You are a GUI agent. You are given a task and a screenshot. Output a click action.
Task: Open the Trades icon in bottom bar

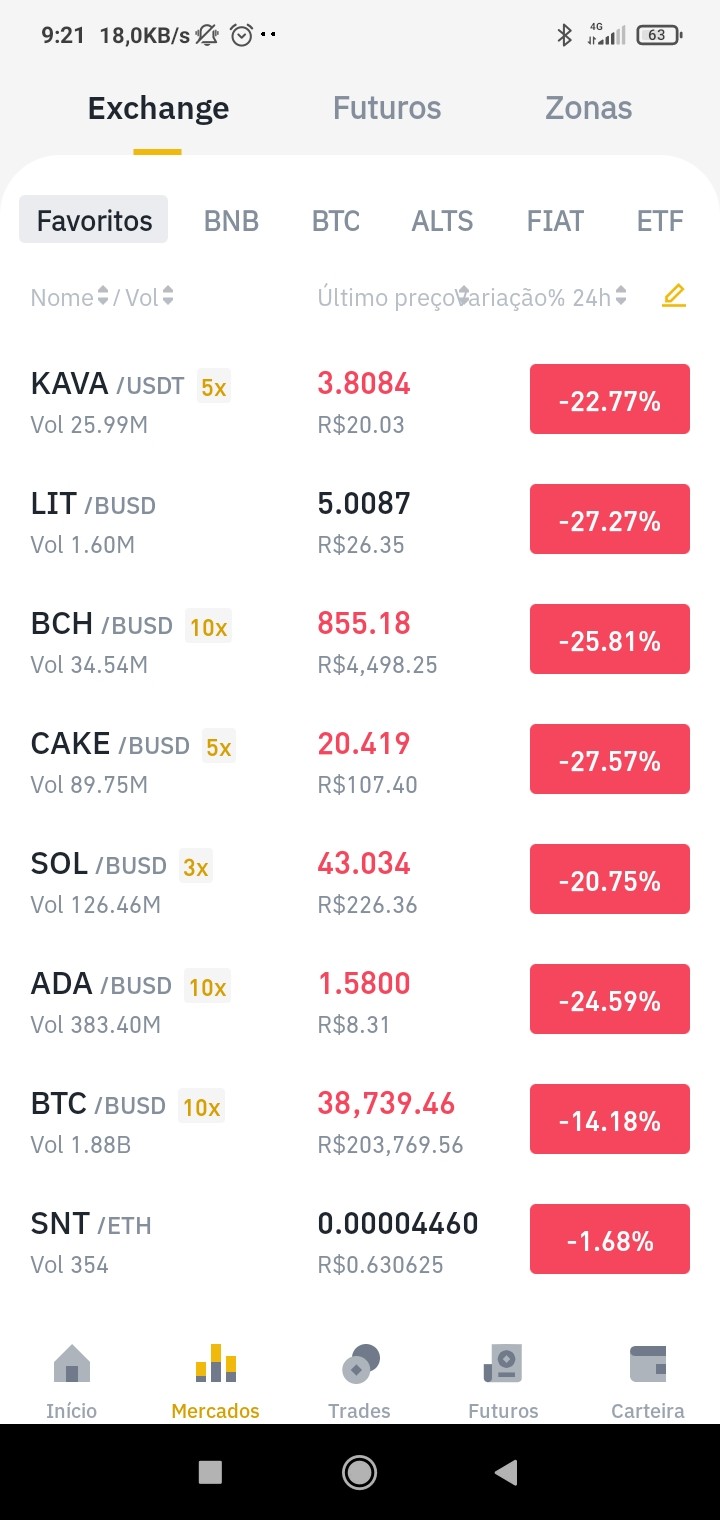click(360, 1363)
